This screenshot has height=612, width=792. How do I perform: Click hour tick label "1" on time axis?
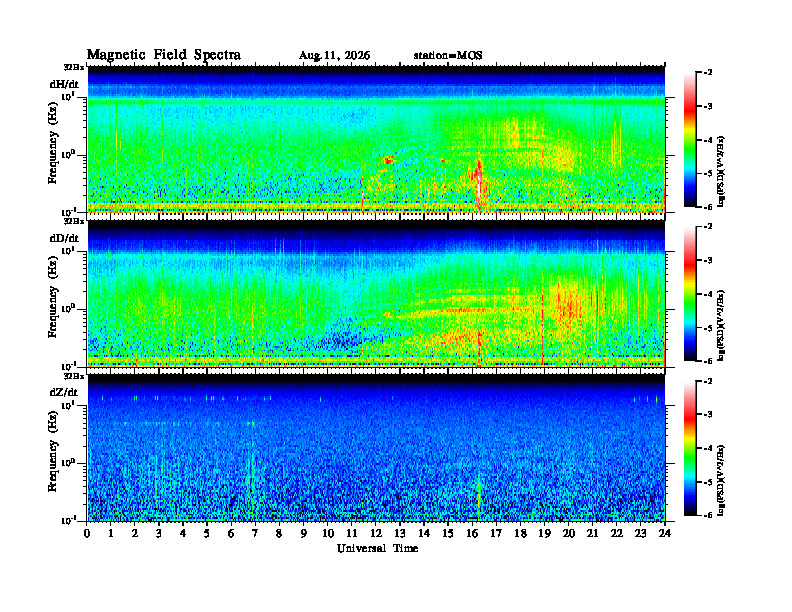(111, 534)
